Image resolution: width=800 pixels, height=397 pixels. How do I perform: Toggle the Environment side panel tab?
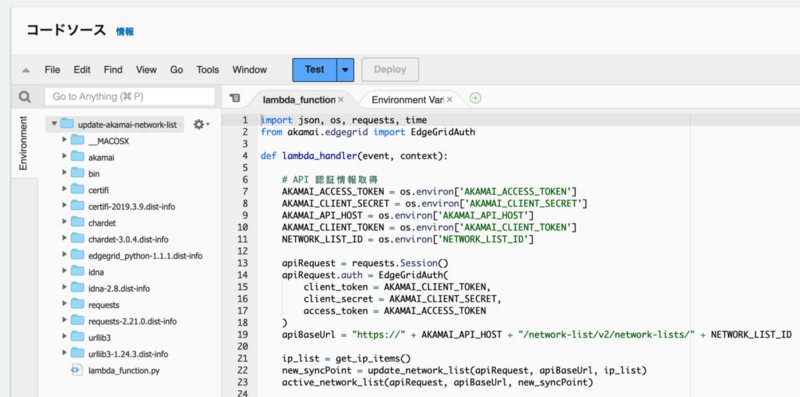tap(23, 143)
